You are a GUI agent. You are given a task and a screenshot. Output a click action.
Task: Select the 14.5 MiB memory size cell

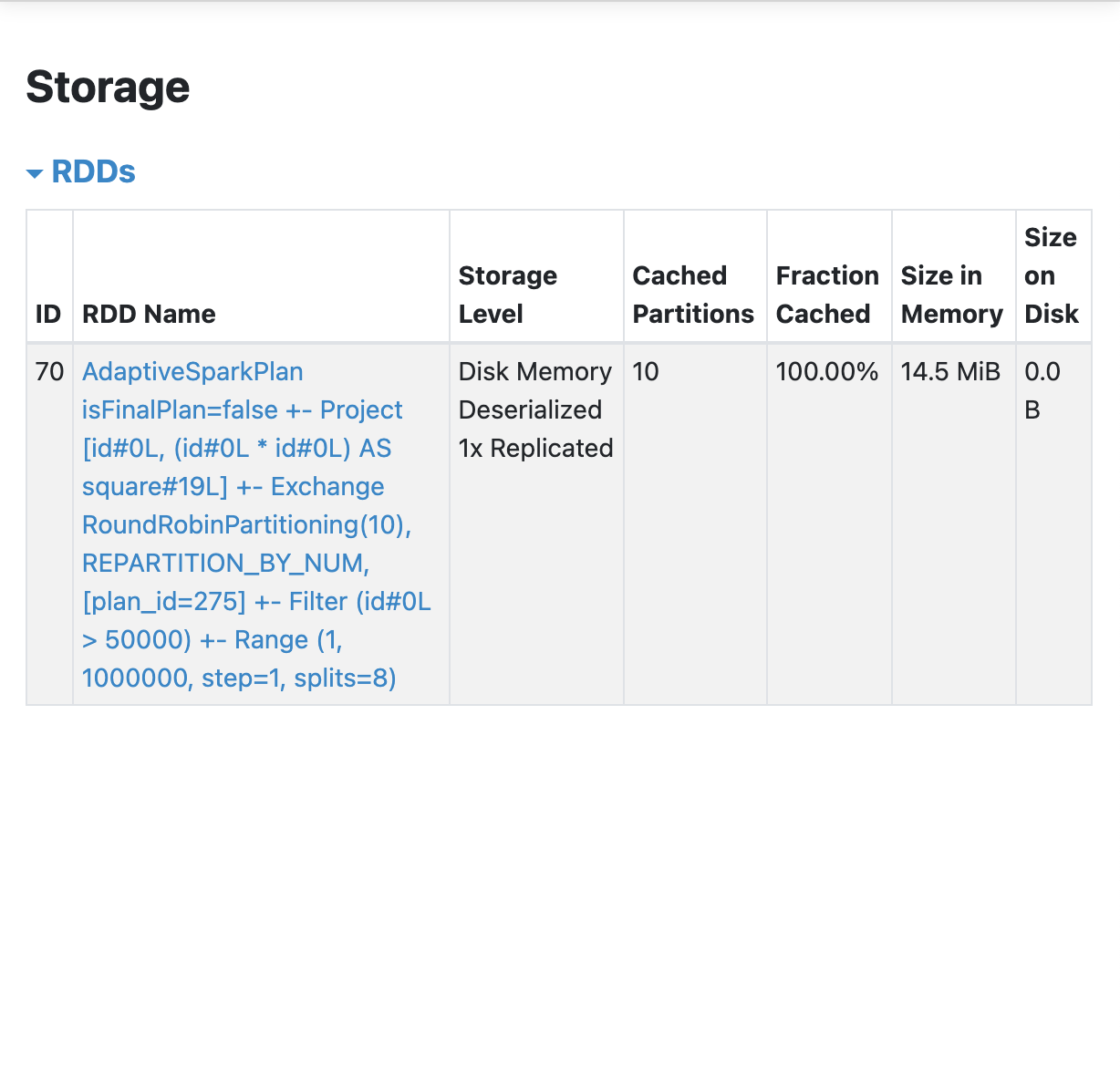(x=950, y=372)
